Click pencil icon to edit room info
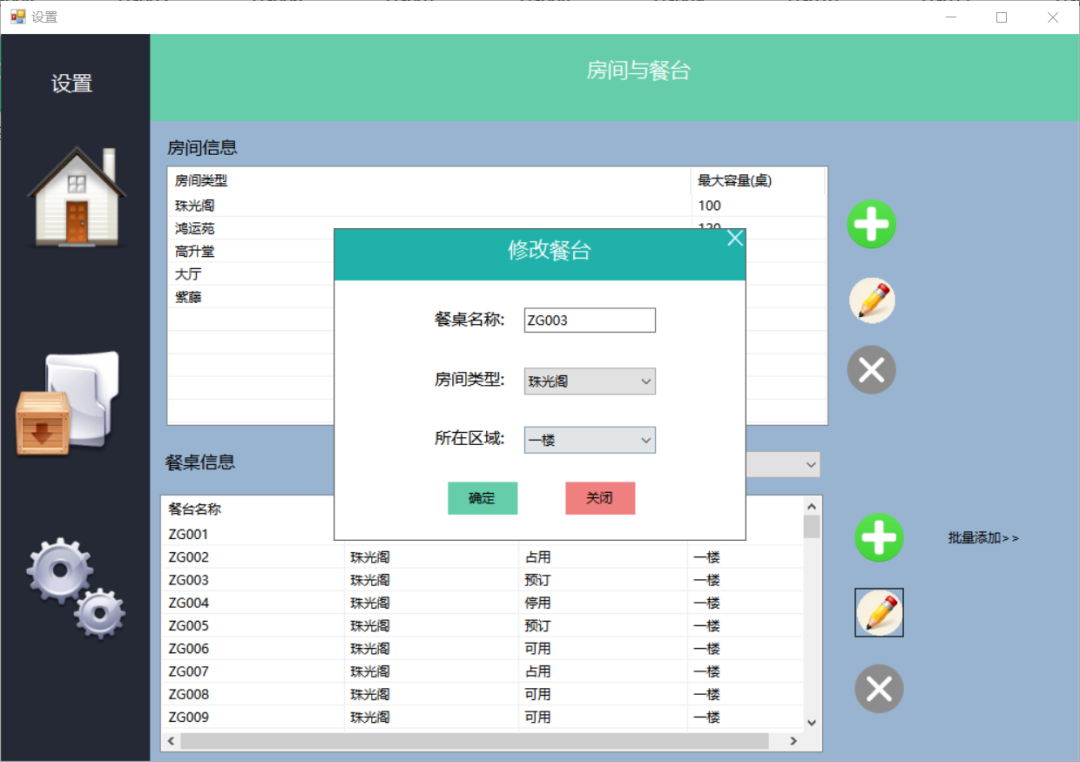The height and width of the screenshot is (762, 1080). click(x=871, y=300)
